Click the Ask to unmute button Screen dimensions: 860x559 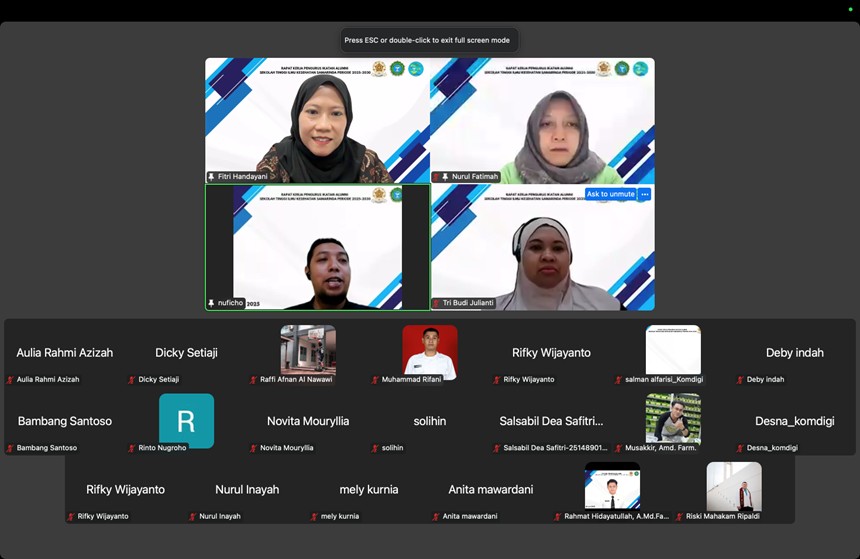pyautogui.click(x=610, y=194)
